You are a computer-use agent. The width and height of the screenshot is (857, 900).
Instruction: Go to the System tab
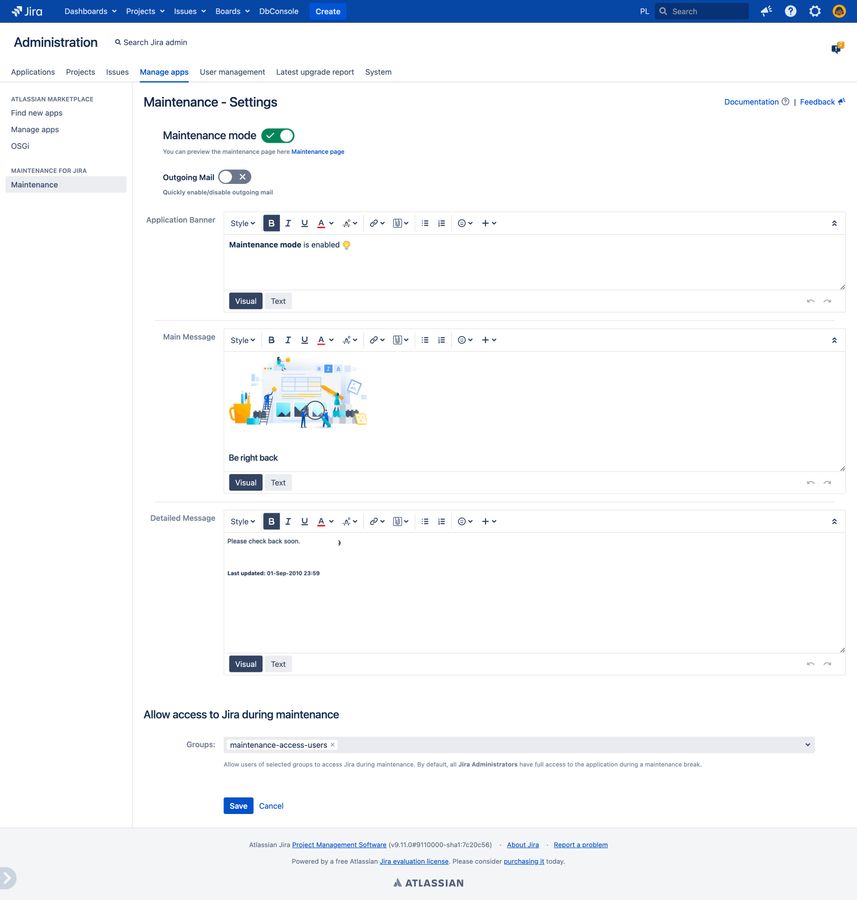[378, 72]
